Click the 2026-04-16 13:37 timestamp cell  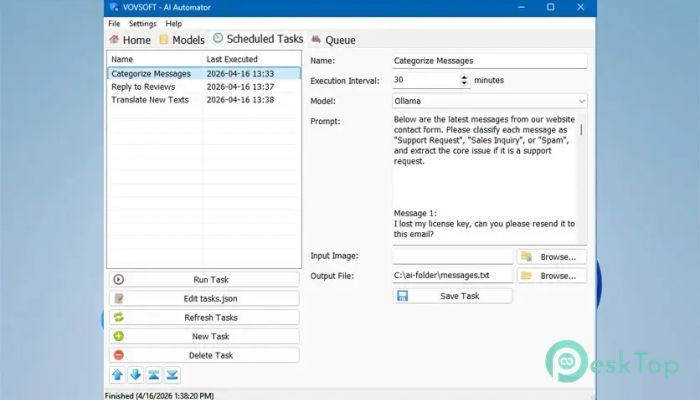pyautogui.click(x=240, y=87)
